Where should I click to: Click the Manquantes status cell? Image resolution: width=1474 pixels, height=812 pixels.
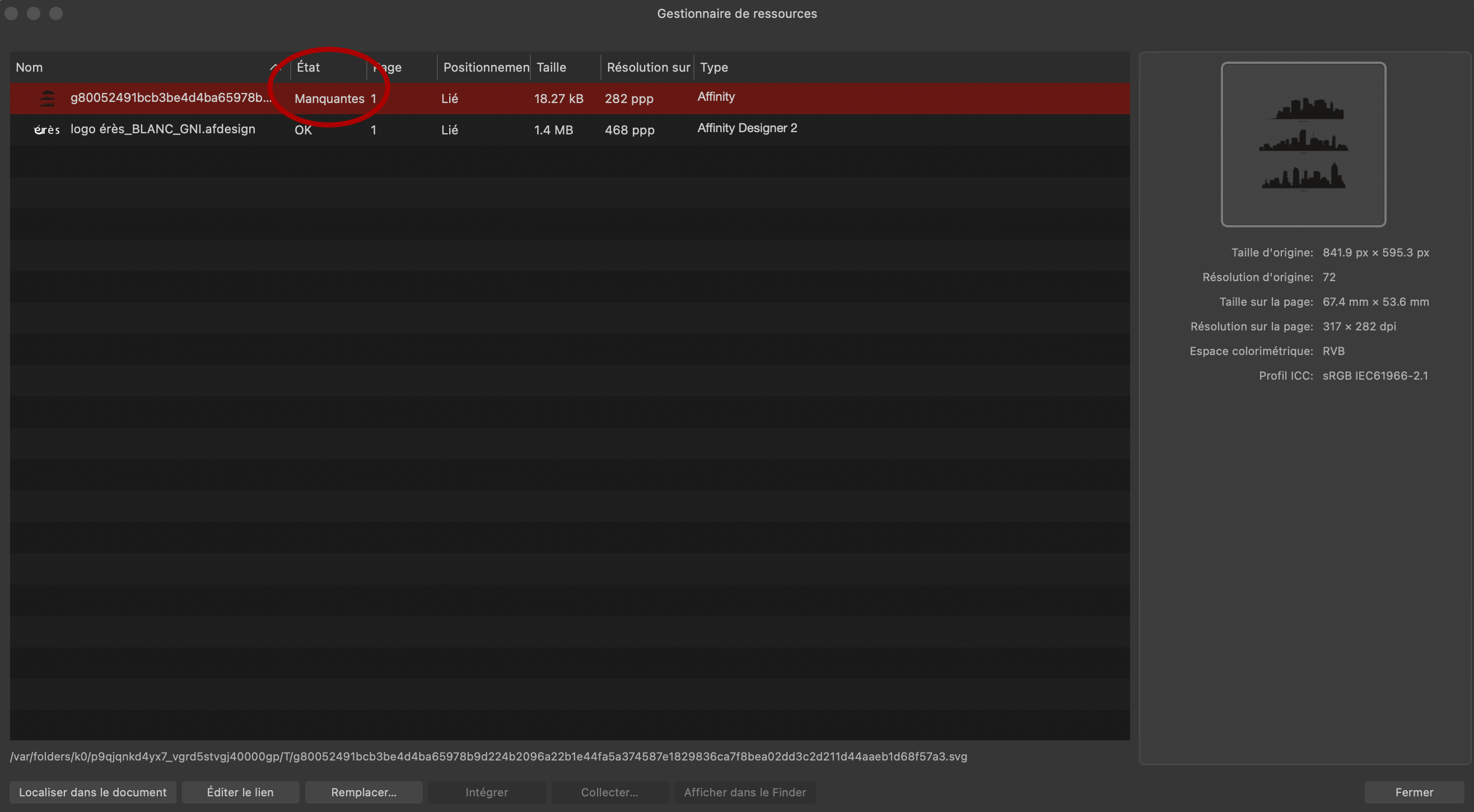[329, 99]
